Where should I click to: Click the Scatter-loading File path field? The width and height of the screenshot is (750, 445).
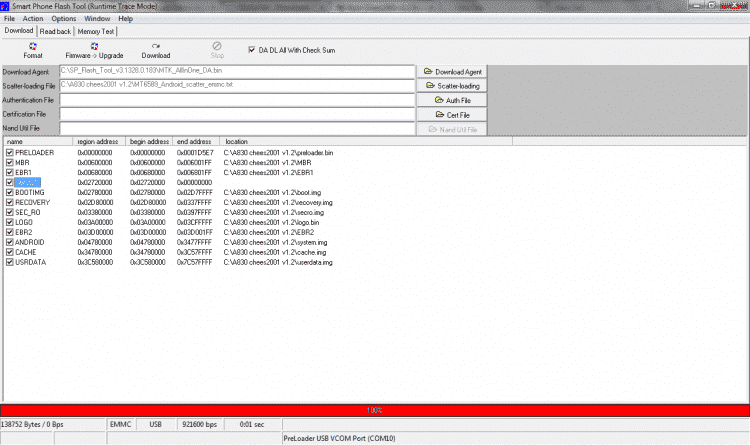click(x=237, y=86)
